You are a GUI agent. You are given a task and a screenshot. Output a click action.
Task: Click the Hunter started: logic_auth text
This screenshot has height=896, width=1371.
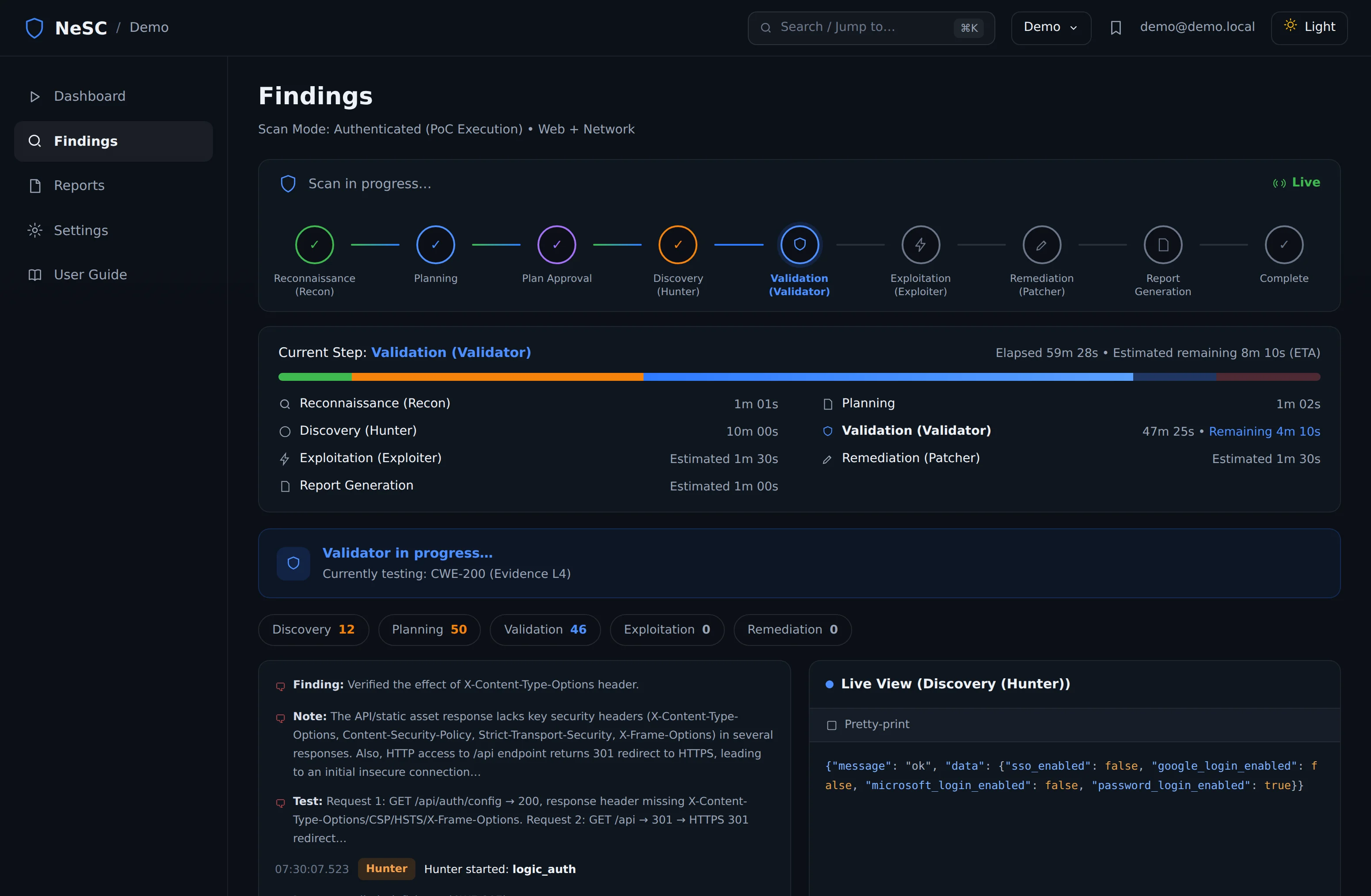click(500, 869)
